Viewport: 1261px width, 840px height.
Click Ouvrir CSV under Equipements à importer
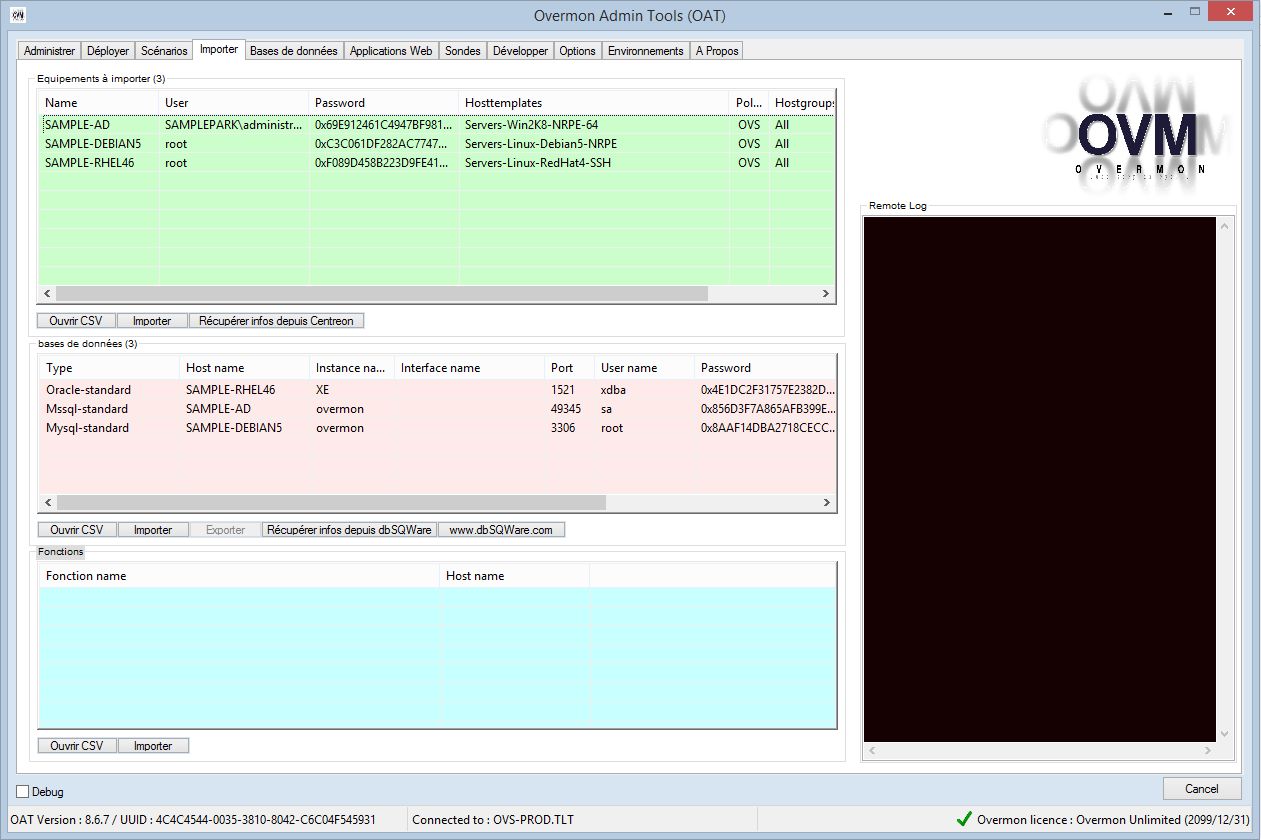click(77, 321)
